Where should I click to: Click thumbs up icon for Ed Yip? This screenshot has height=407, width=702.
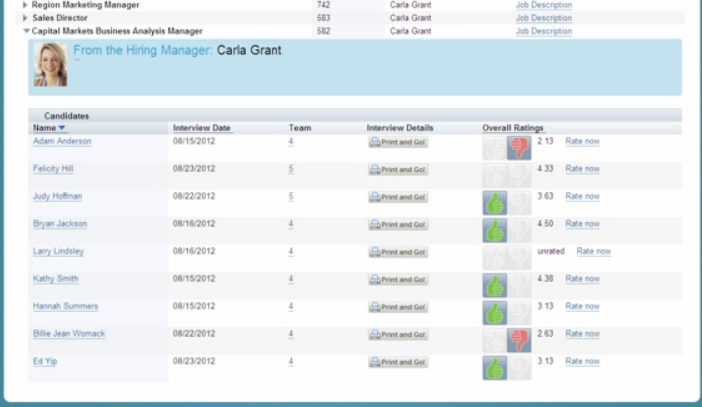494,367
